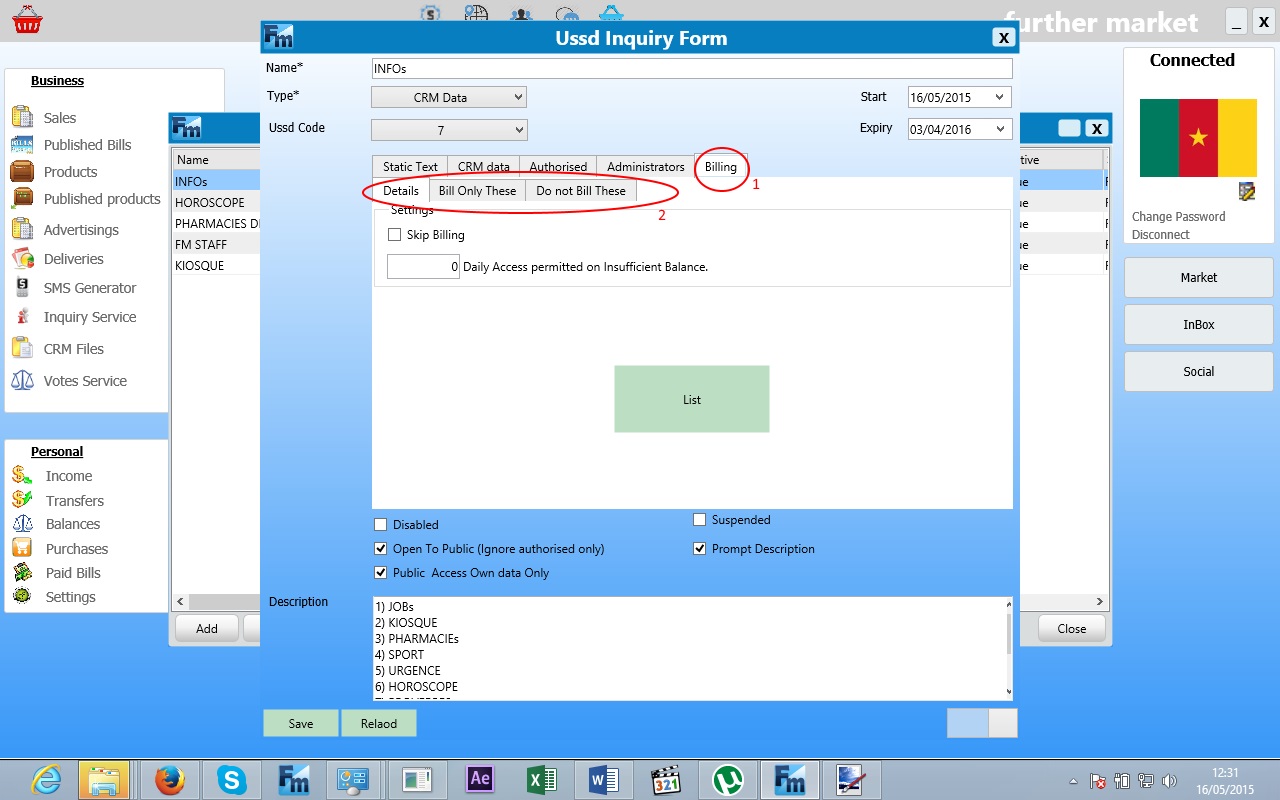Click the Disconnect link
Viewport: 1280px width, 800px height.
coord(1161,235)
